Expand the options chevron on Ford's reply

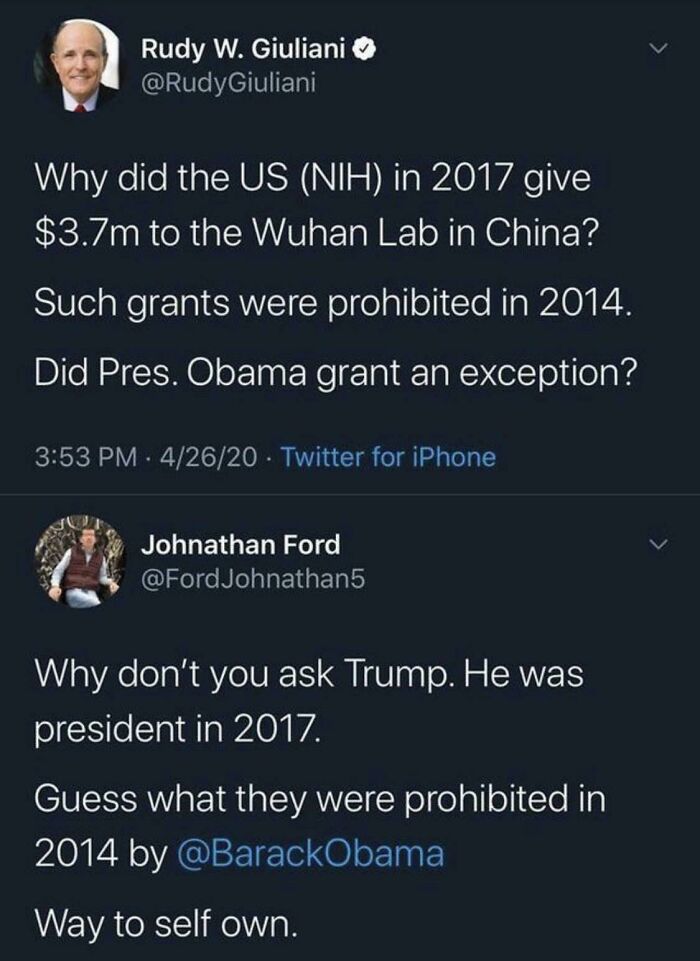coord(659,545)
